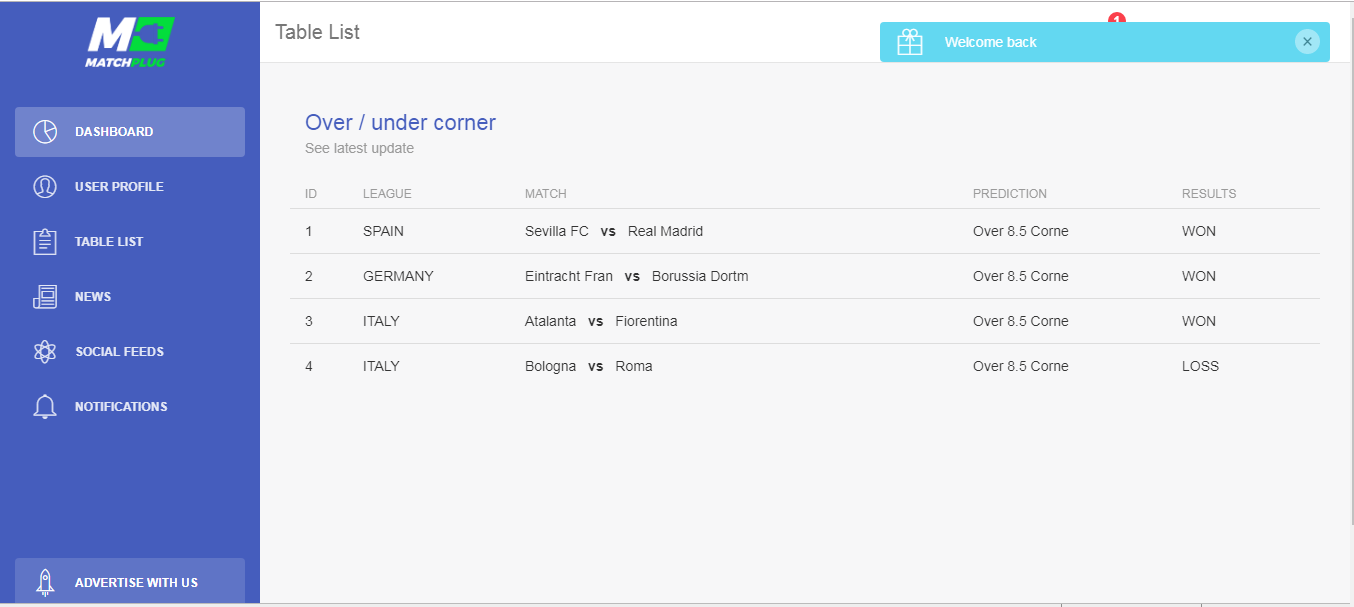Click the Table List page title
The image size is (1354, 607).
point(317,32)
